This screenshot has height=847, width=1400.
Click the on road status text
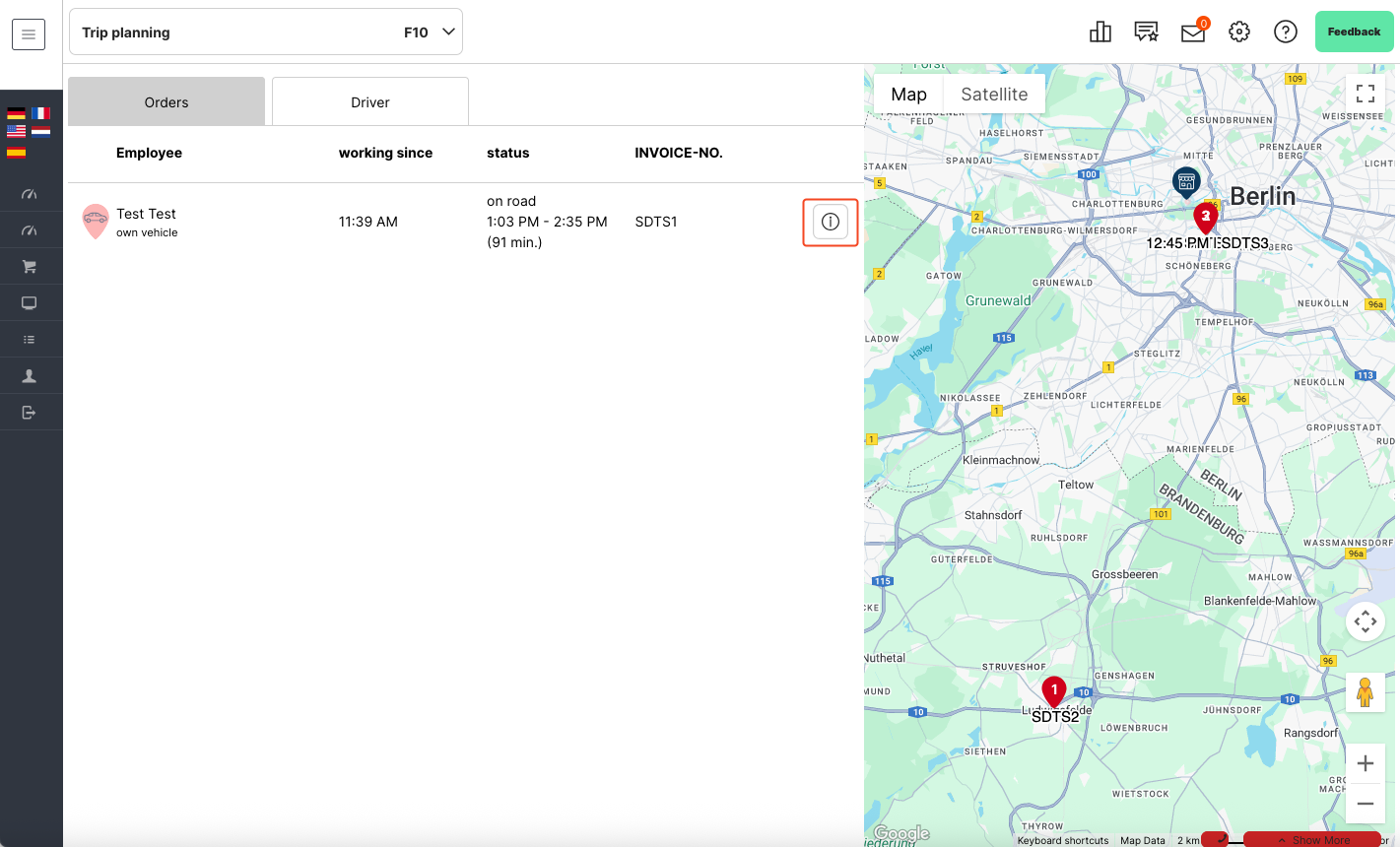coord(511,201)
